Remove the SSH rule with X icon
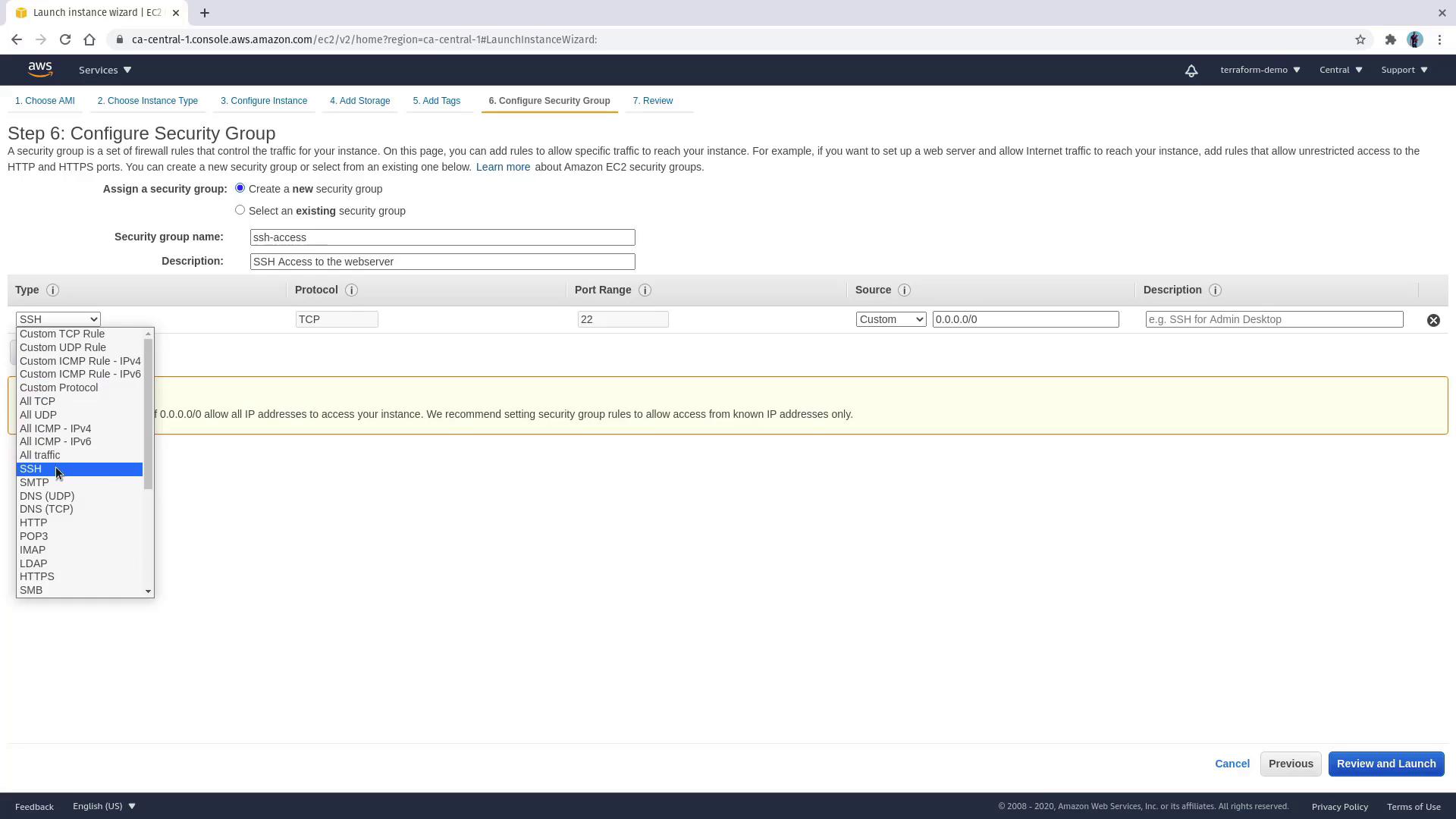This screenshot has height=819, width=1456. [x=1433, y=320]
